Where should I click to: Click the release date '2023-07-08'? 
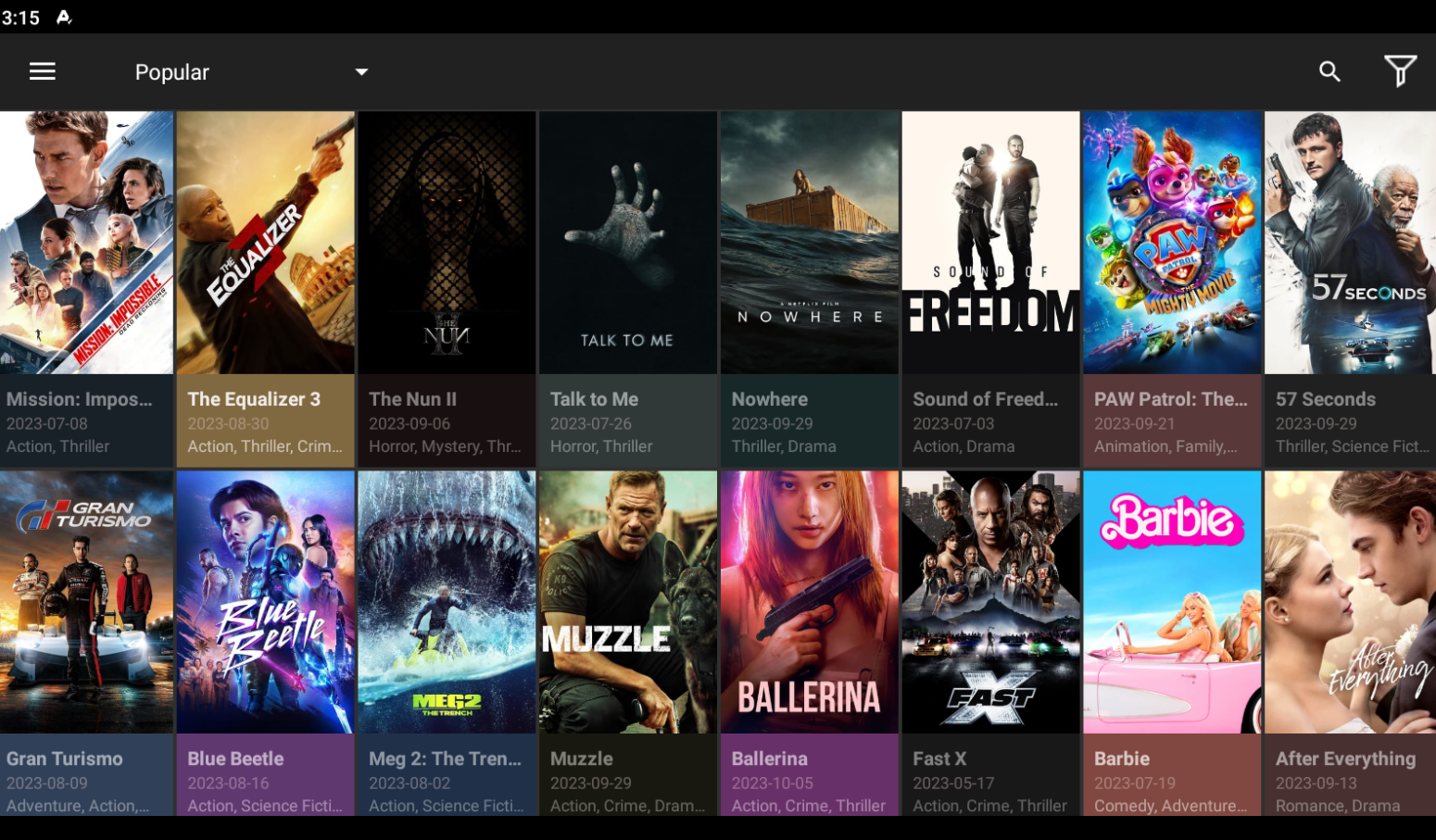[47, 423]
